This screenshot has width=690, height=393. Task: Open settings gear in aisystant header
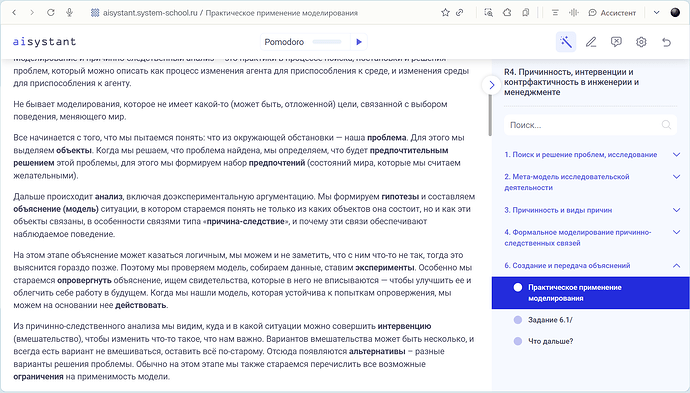[641, 42]
